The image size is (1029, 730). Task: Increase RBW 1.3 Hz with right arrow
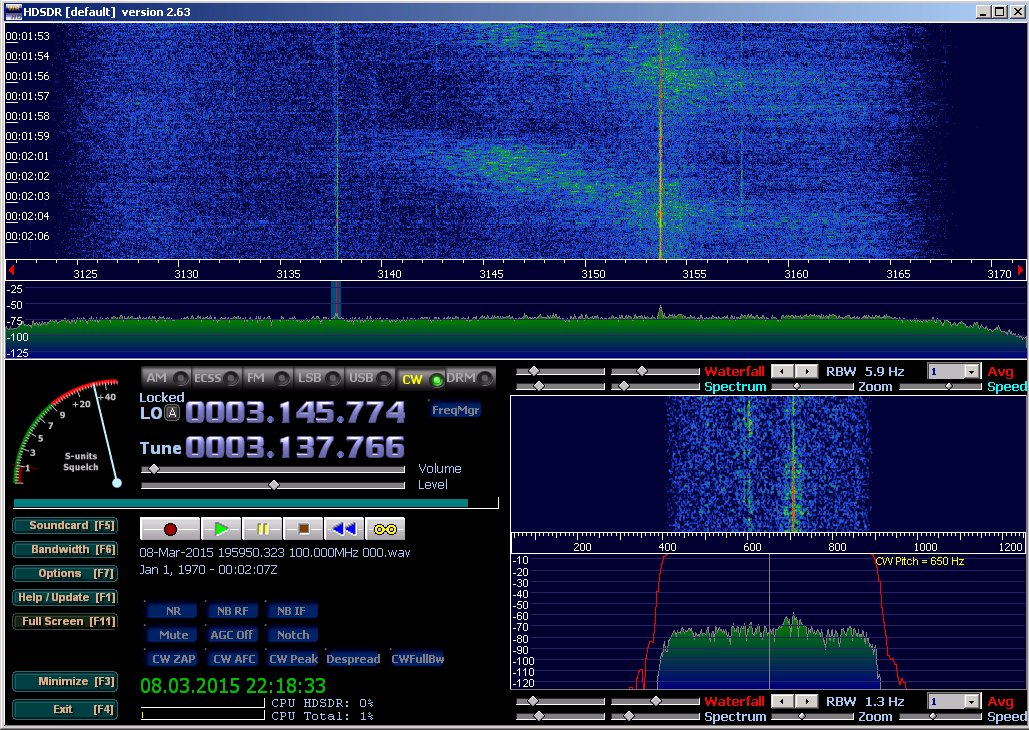807,702
